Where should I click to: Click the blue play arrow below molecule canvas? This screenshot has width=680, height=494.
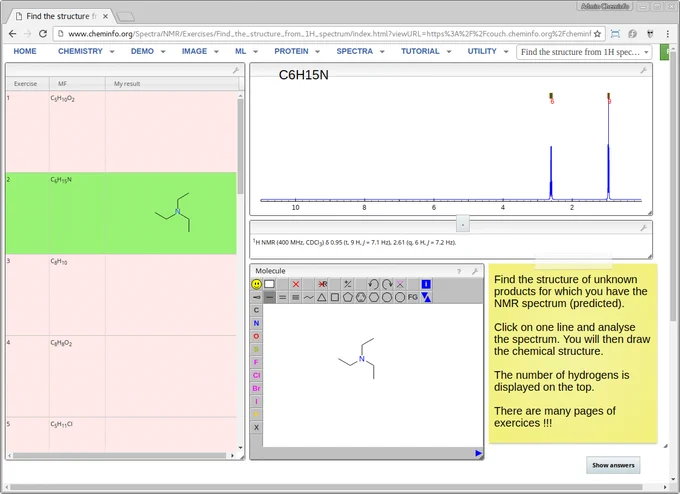tap(478, 453)
